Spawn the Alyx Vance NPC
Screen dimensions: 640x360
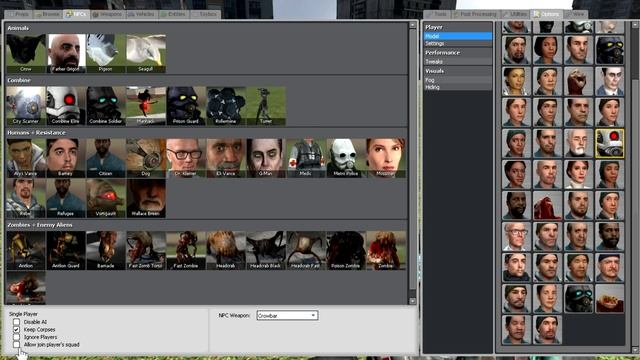point(26,158)
